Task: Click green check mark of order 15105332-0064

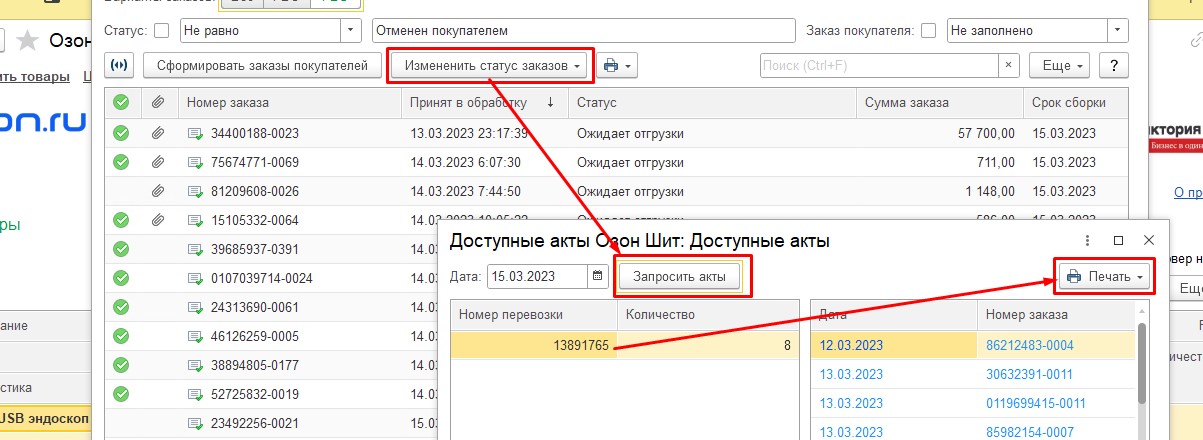Action: (x=121, y=220)
